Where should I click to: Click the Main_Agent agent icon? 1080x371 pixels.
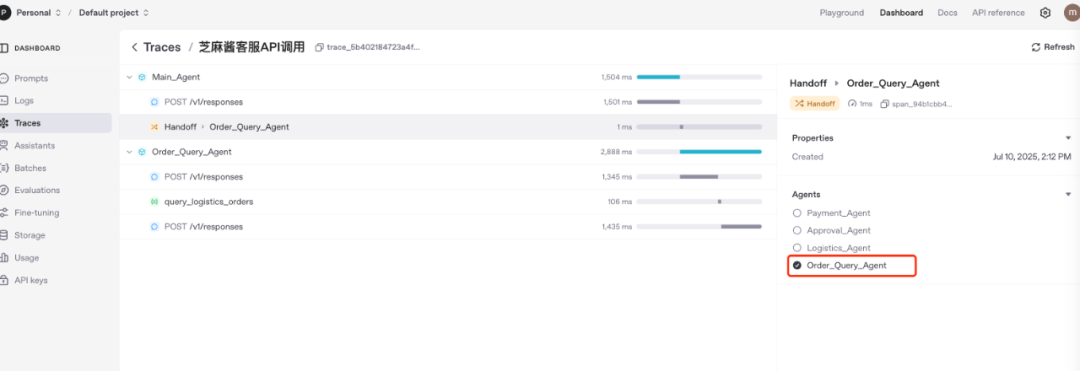tap(142, 77)
